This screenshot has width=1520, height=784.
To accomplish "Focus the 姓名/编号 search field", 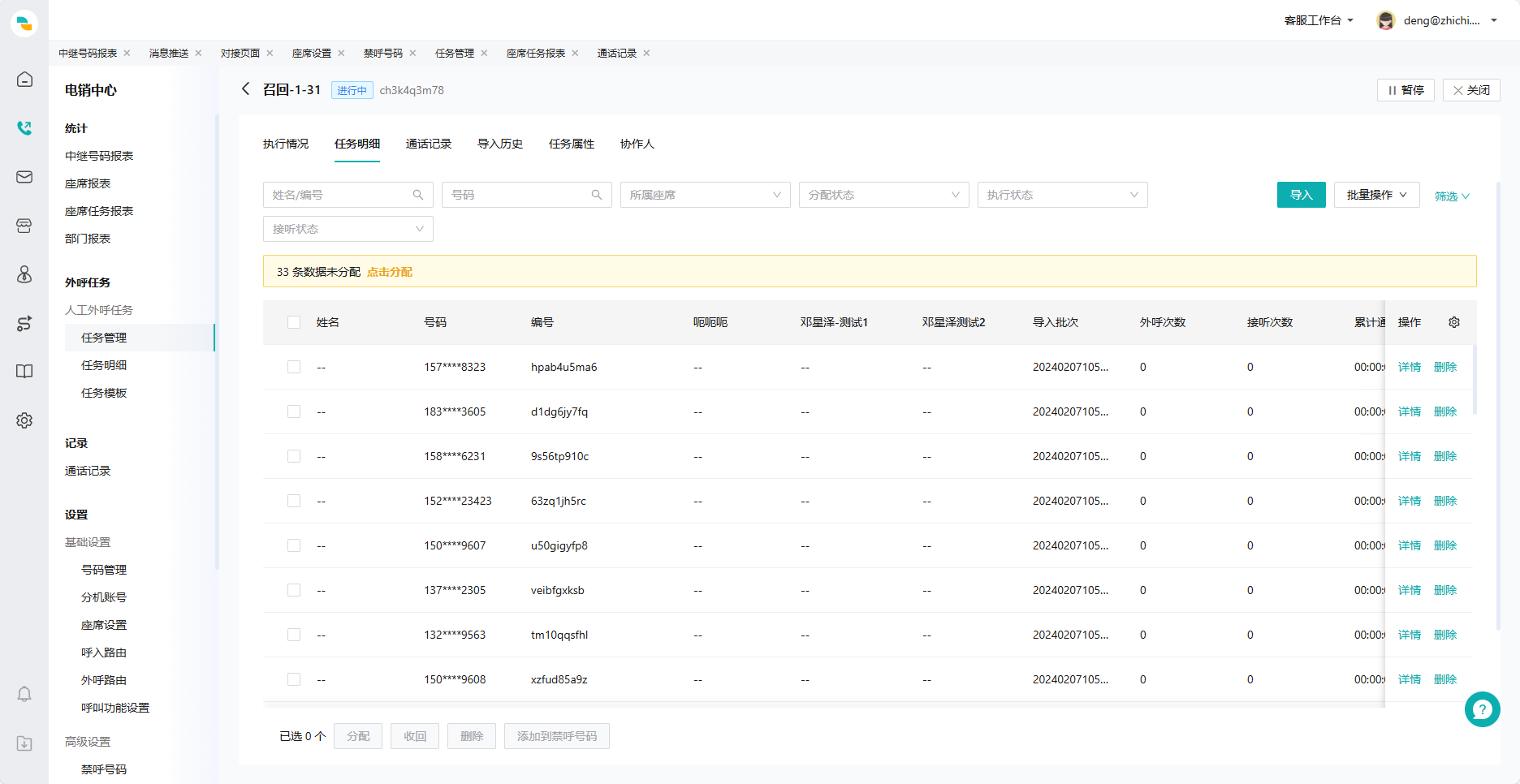I will pos(348,195).
